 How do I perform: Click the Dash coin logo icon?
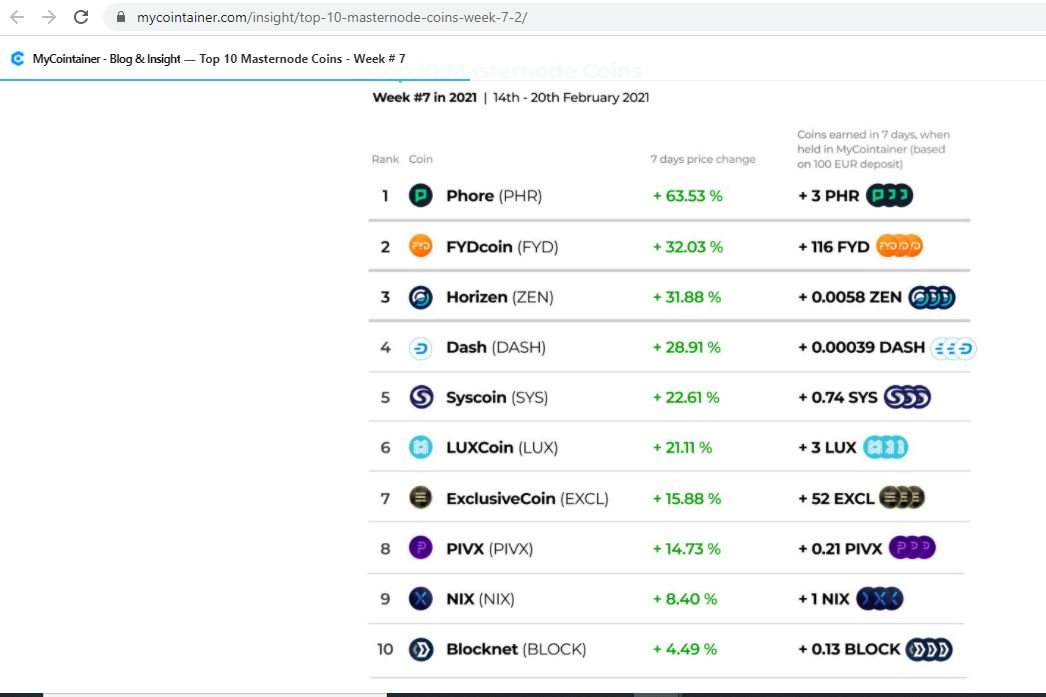(x=421, y=347)
